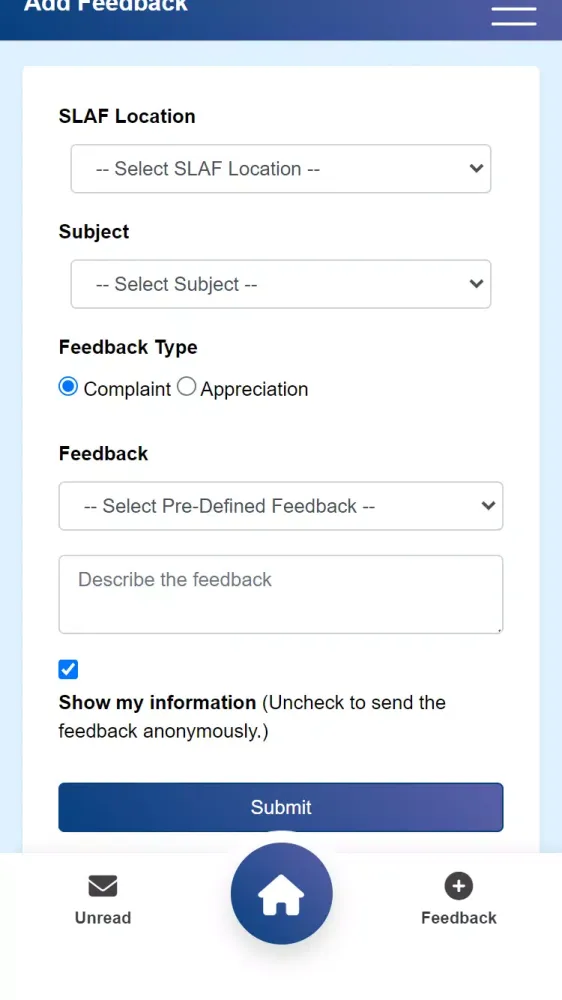
Task: Click the Subject dropdown chevron
Action: [476, 284]
